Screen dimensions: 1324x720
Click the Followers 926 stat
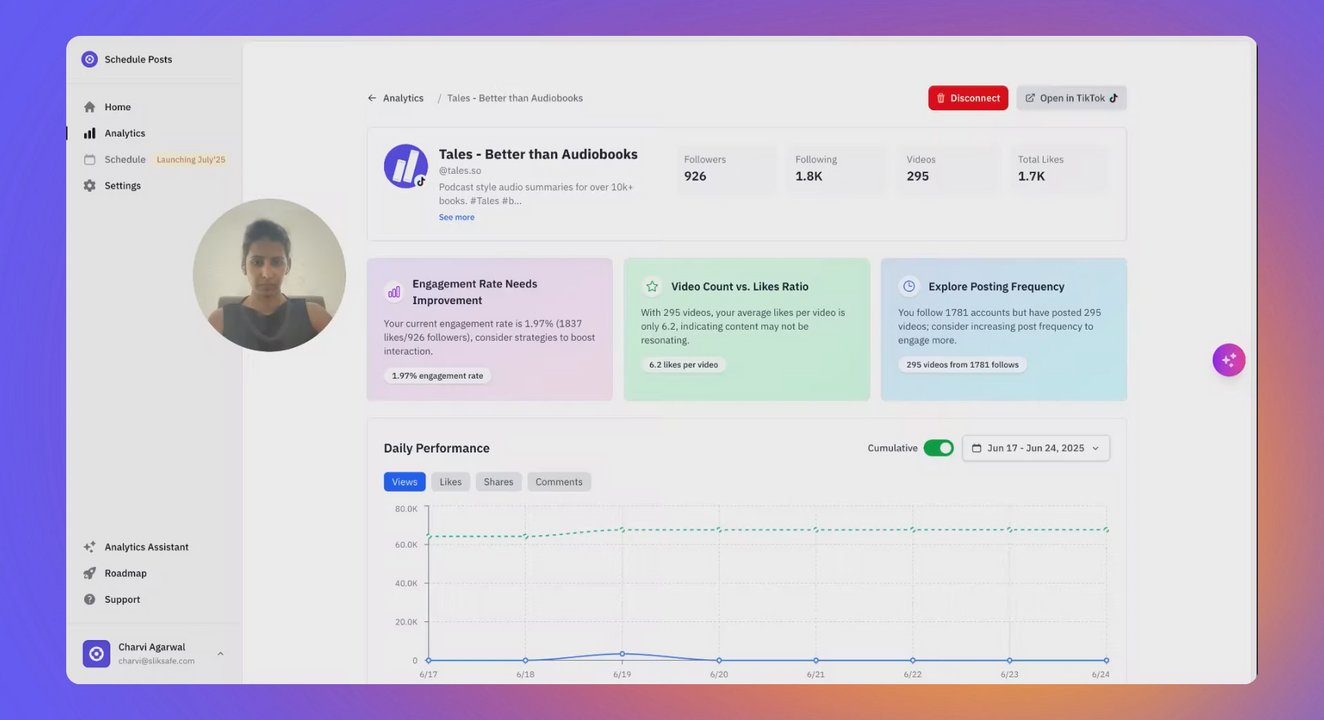(726, 168)
